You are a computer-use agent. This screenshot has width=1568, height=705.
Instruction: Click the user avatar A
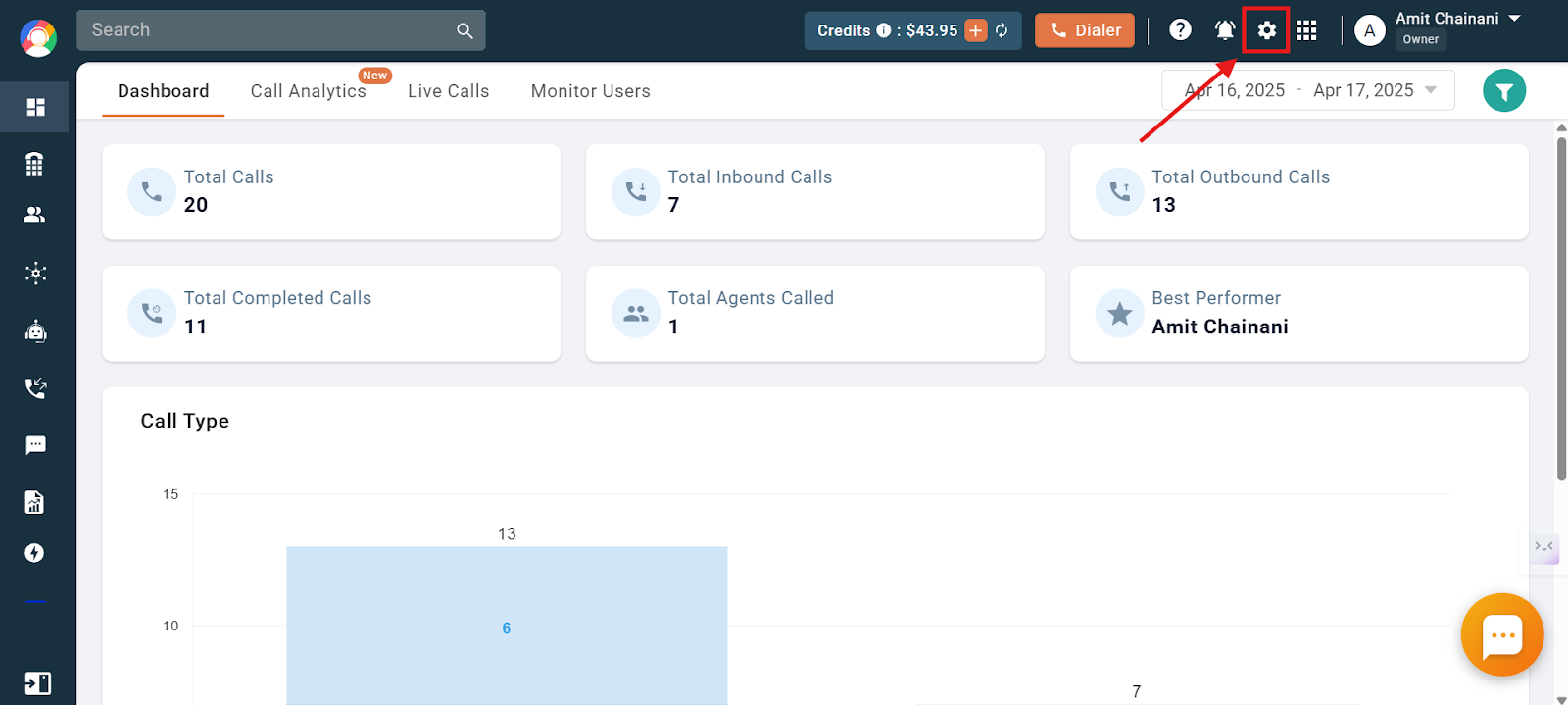point(1370,30)
